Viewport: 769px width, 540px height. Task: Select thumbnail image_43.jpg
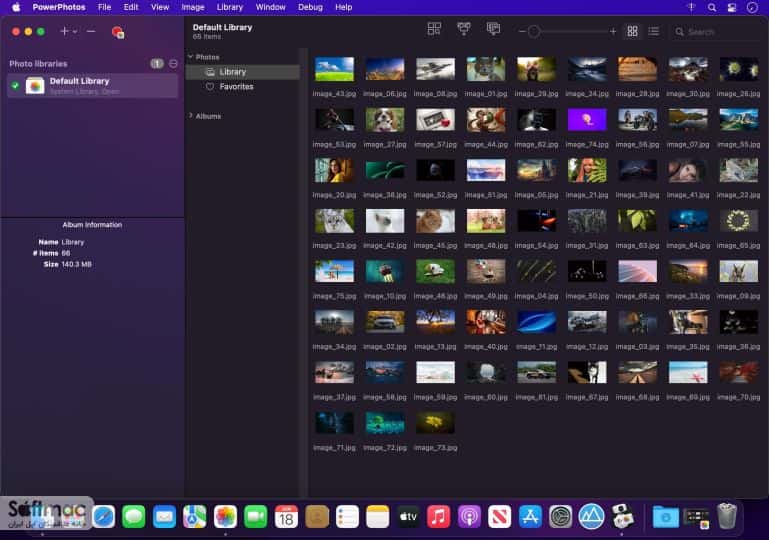point(334,69)
